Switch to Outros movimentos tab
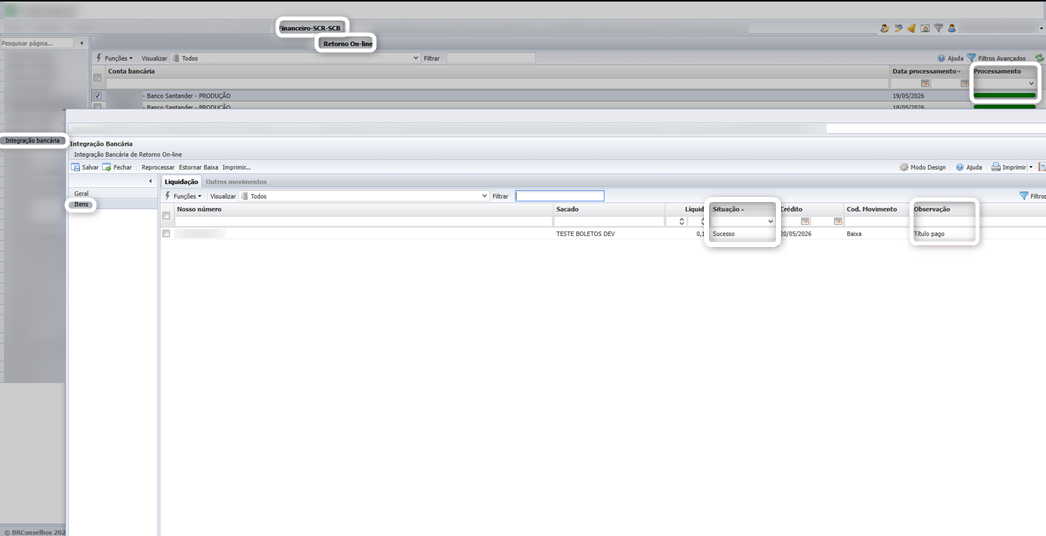This screenshot has height=536, width=1046. pos(235,182)
